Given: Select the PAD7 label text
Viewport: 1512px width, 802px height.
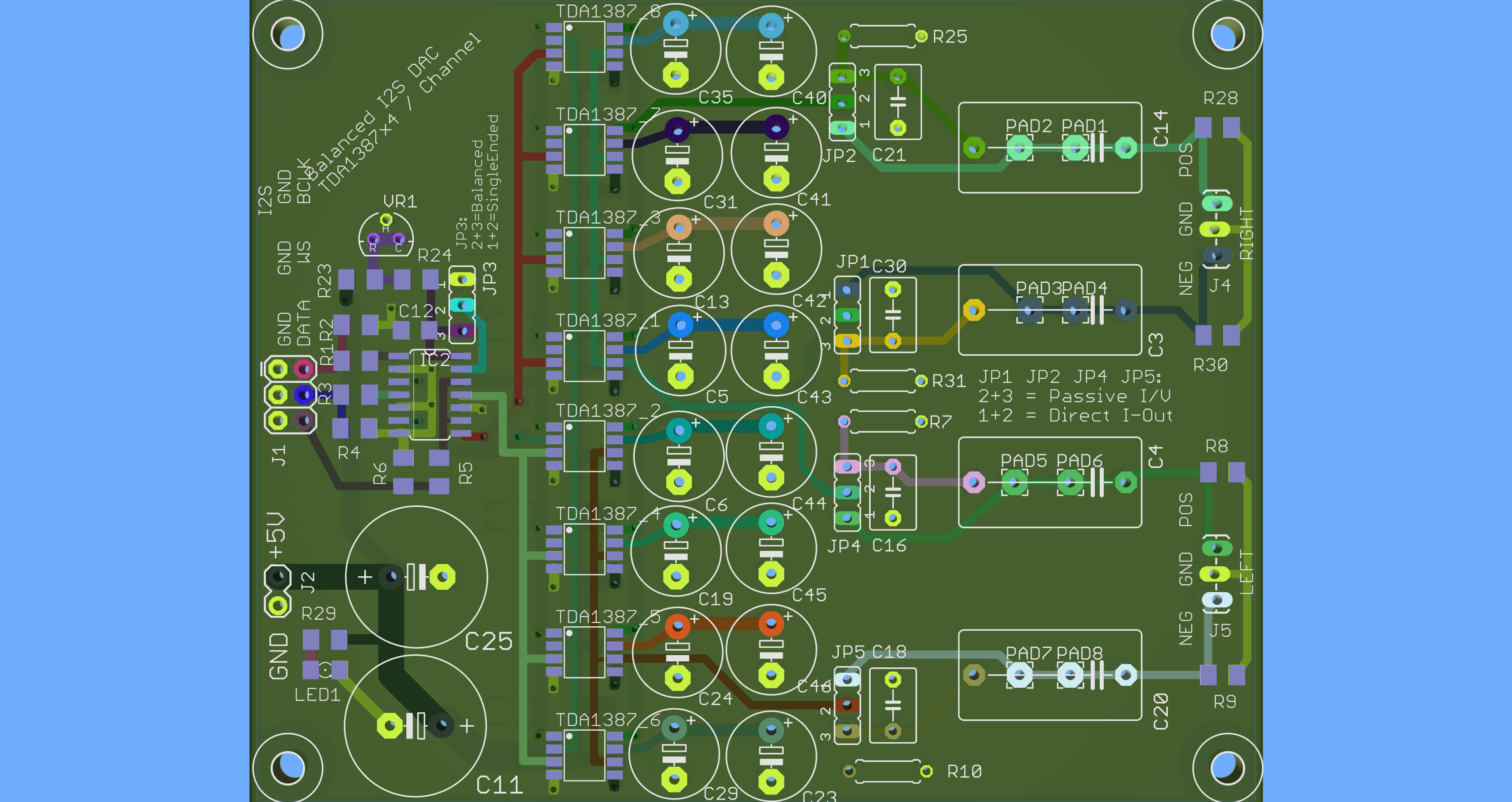Looking at the screenshot, I should point(1029,653).
